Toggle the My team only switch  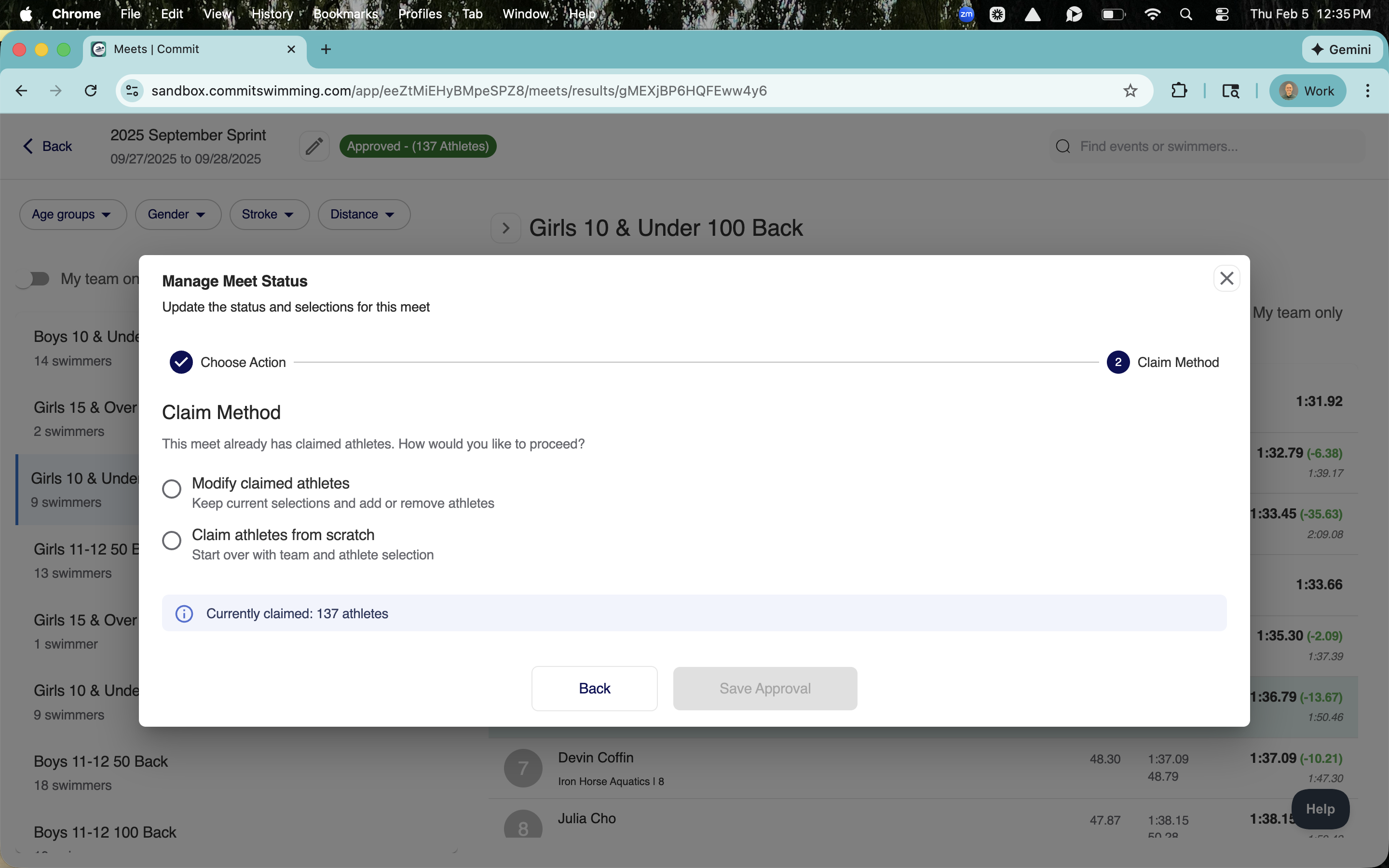(33, 279)
